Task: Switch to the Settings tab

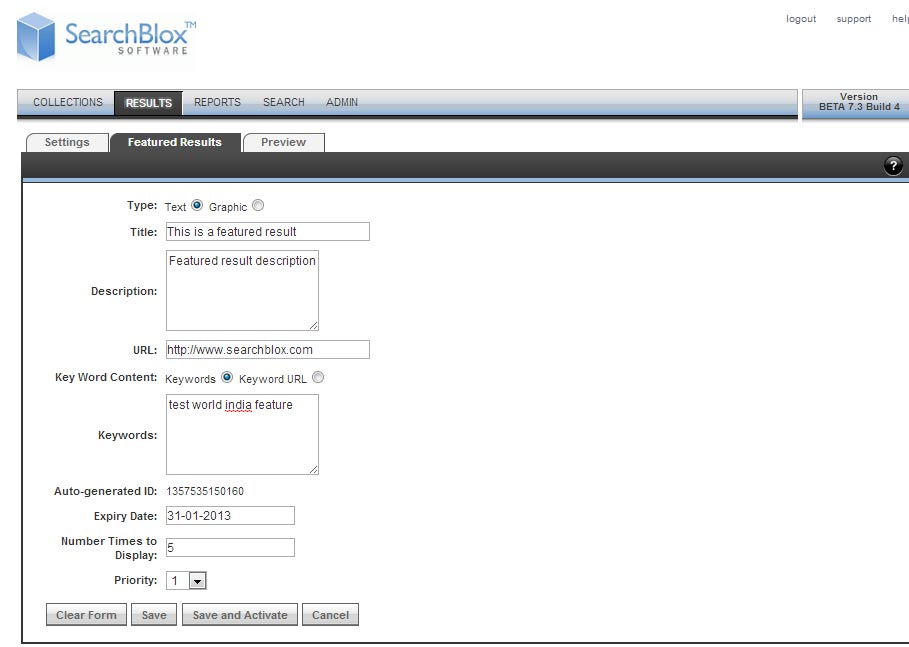Action: tap(67, 143)
